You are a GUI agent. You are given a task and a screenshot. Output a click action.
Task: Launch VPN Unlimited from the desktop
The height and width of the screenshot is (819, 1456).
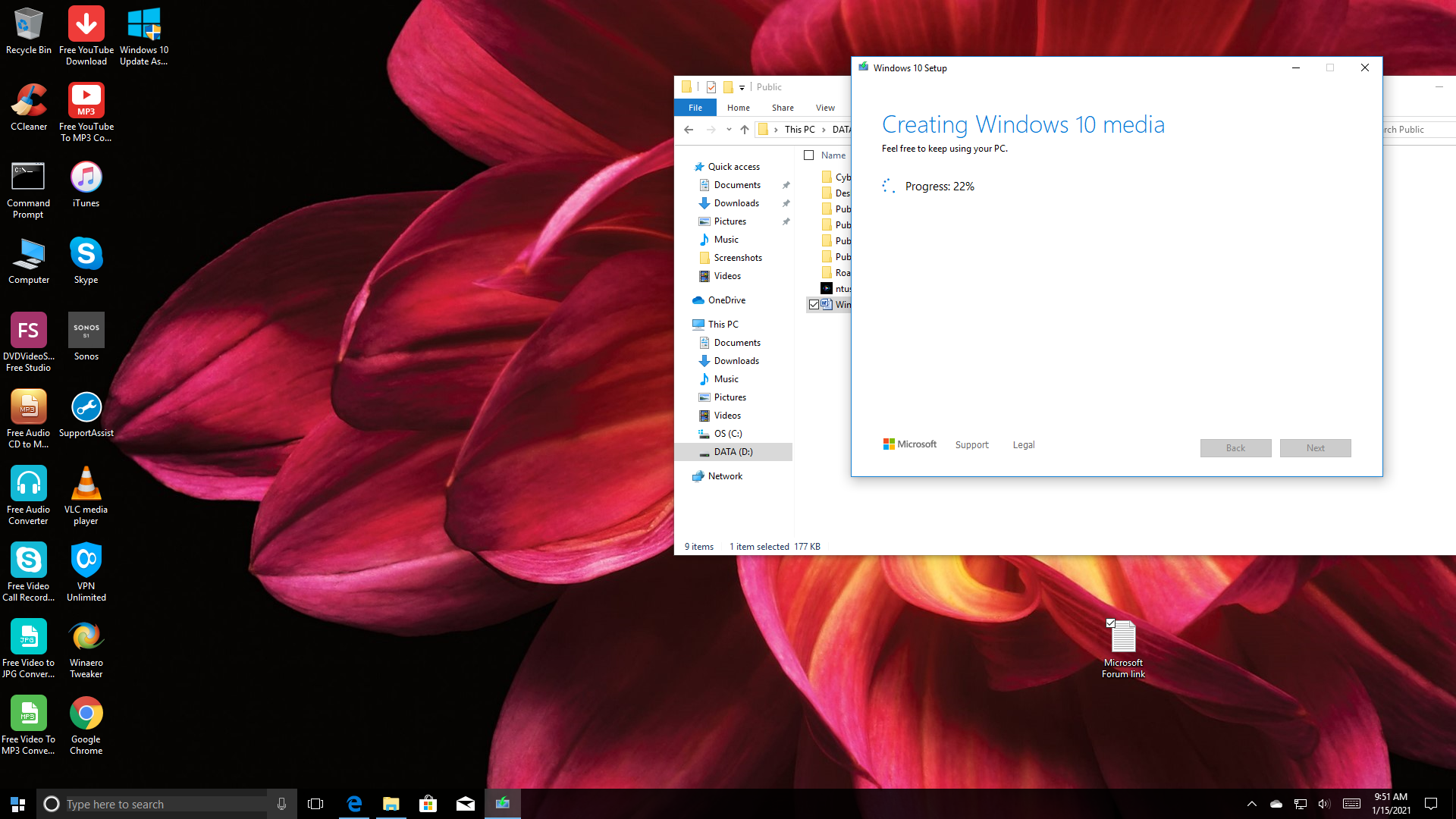click(86, 572)
